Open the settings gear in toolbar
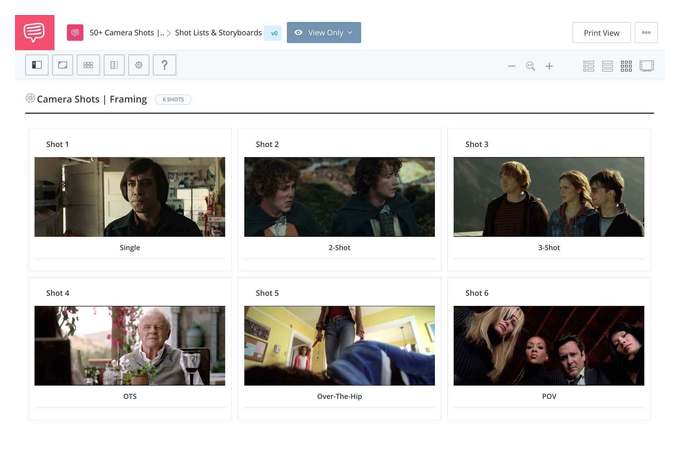Screen dimensions: 680x449 139,65
